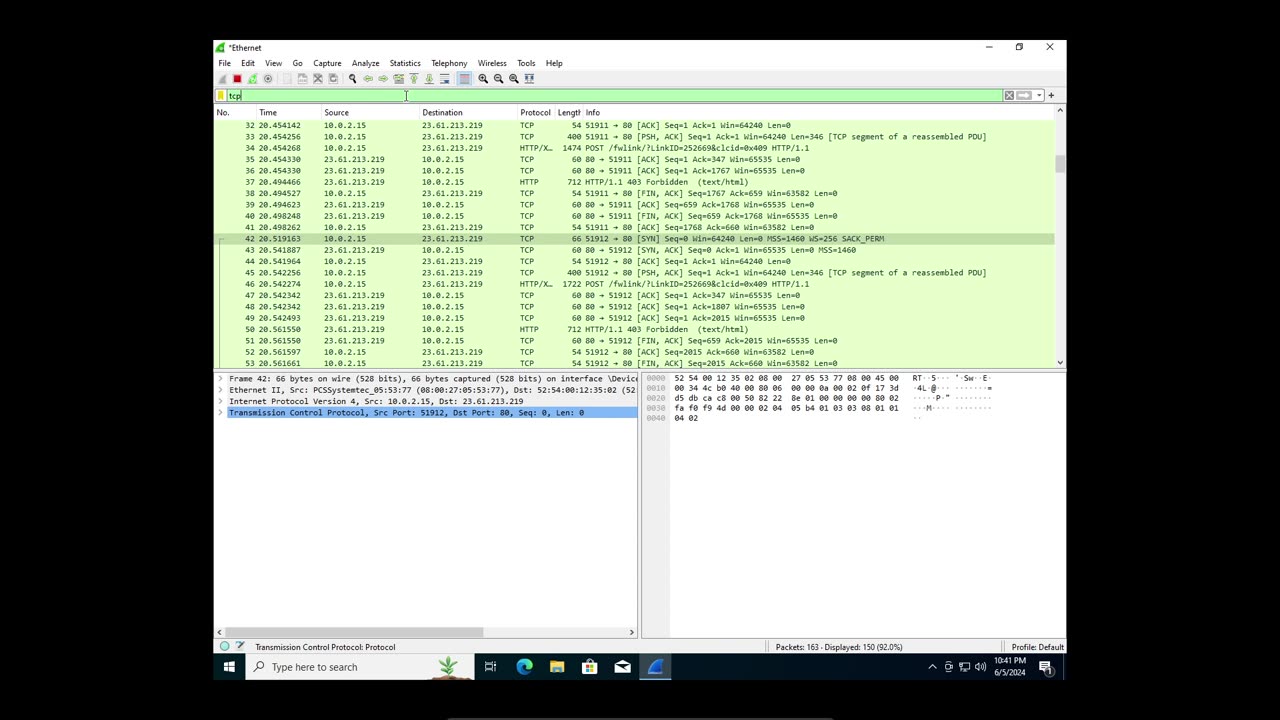The height and width of the screenshot is (720, 1280).
Task: Sort by the Info column header
Action: (x=818, y=113)
